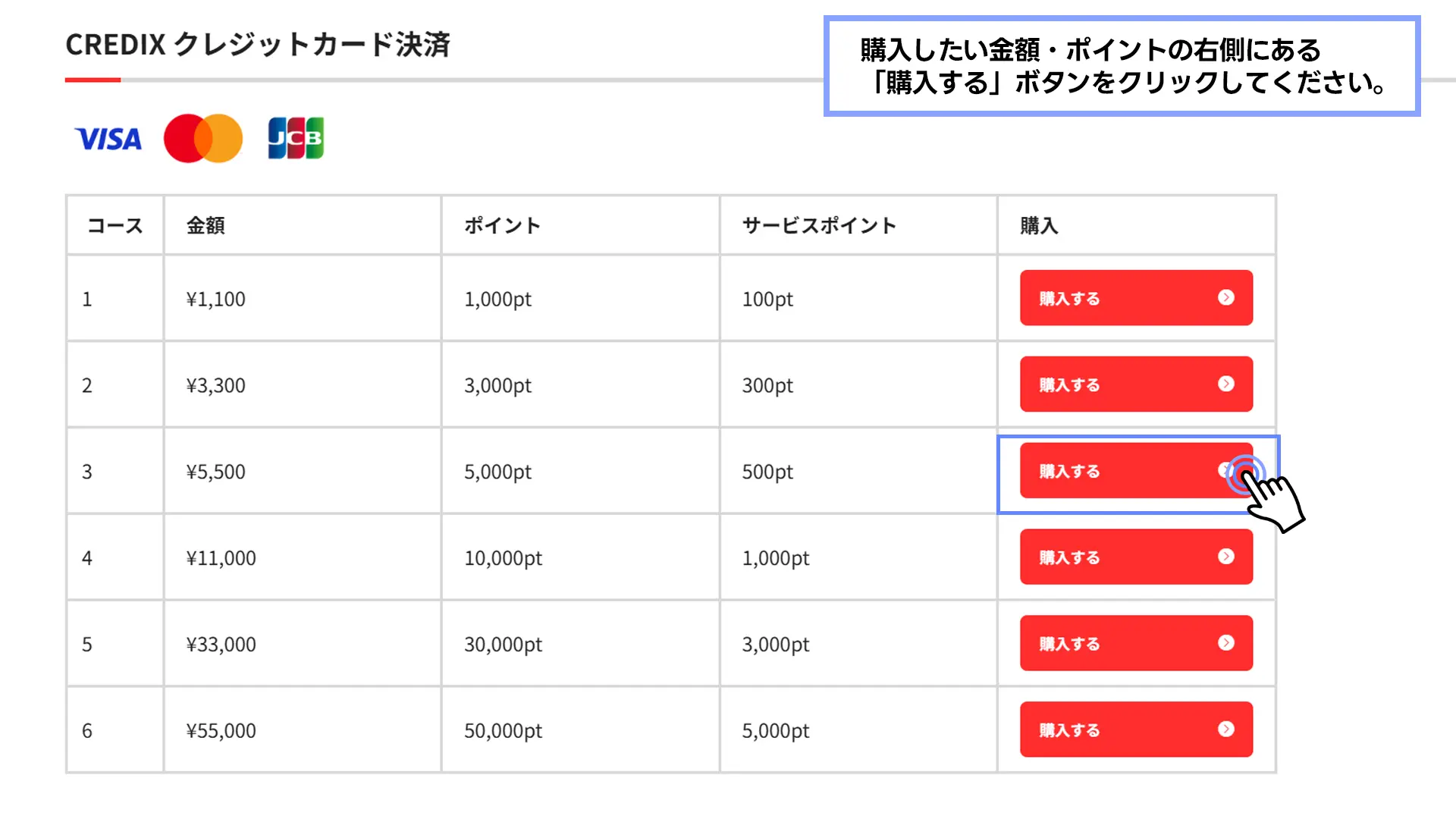Click the arrow icon on the ¥11,000 purchase button
Image resolution: width=1456 pixels, height=819 pixels.
pos(1226,557)
